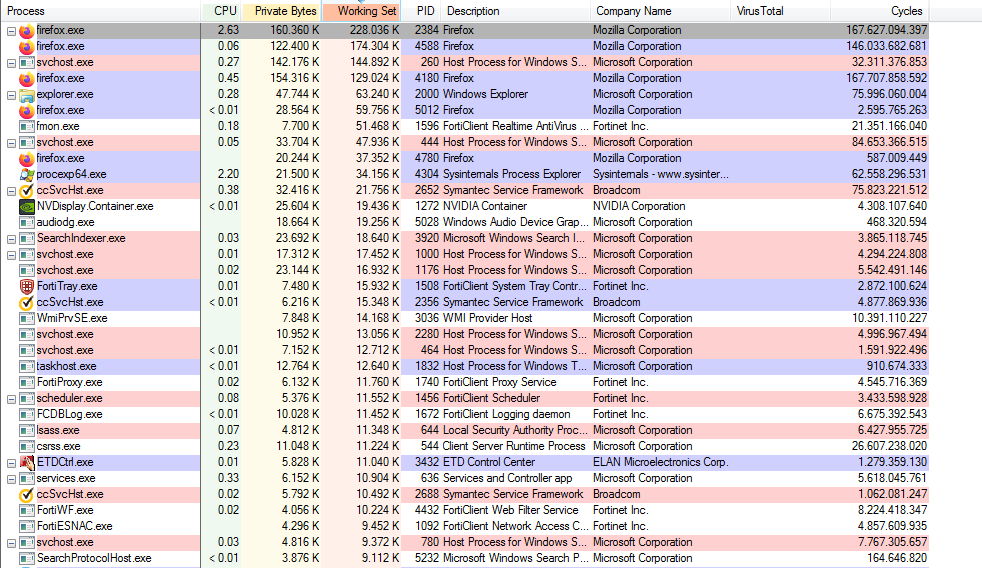Click Firefox icon of PID 5012 row
Screen dimensions: 982x568
click(26, 110)
